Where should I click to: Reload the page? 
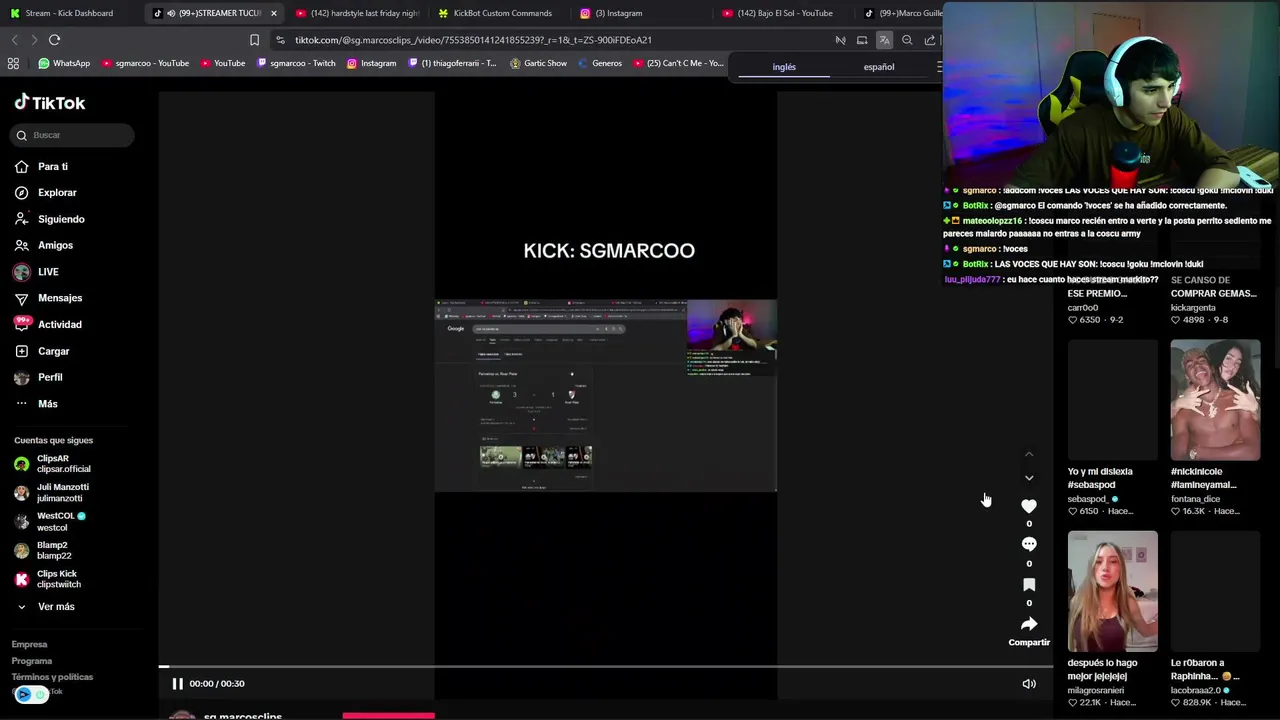pyautogui.click(x=54, y=40)
